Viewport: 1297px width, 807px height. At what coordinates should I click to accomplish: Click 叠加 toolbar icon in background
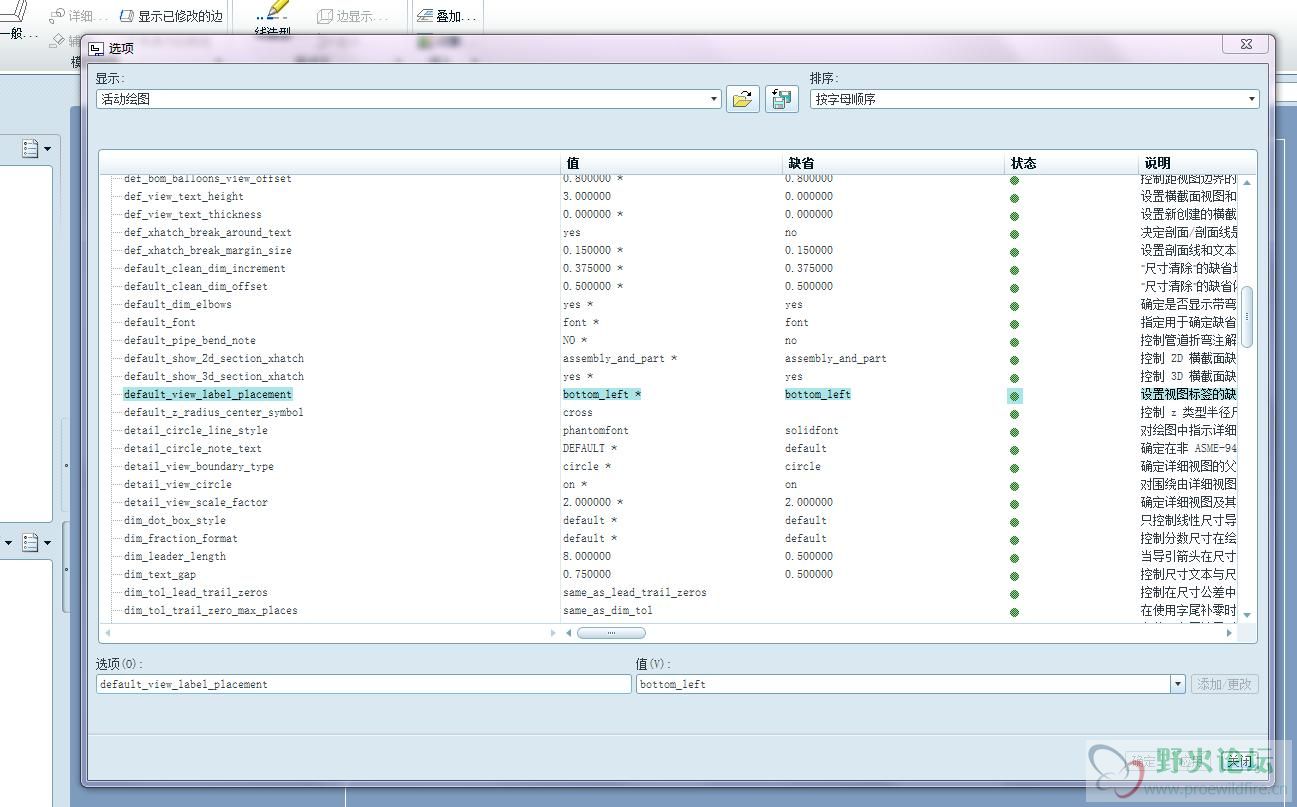pyautogui.click(x=425, y=16)
